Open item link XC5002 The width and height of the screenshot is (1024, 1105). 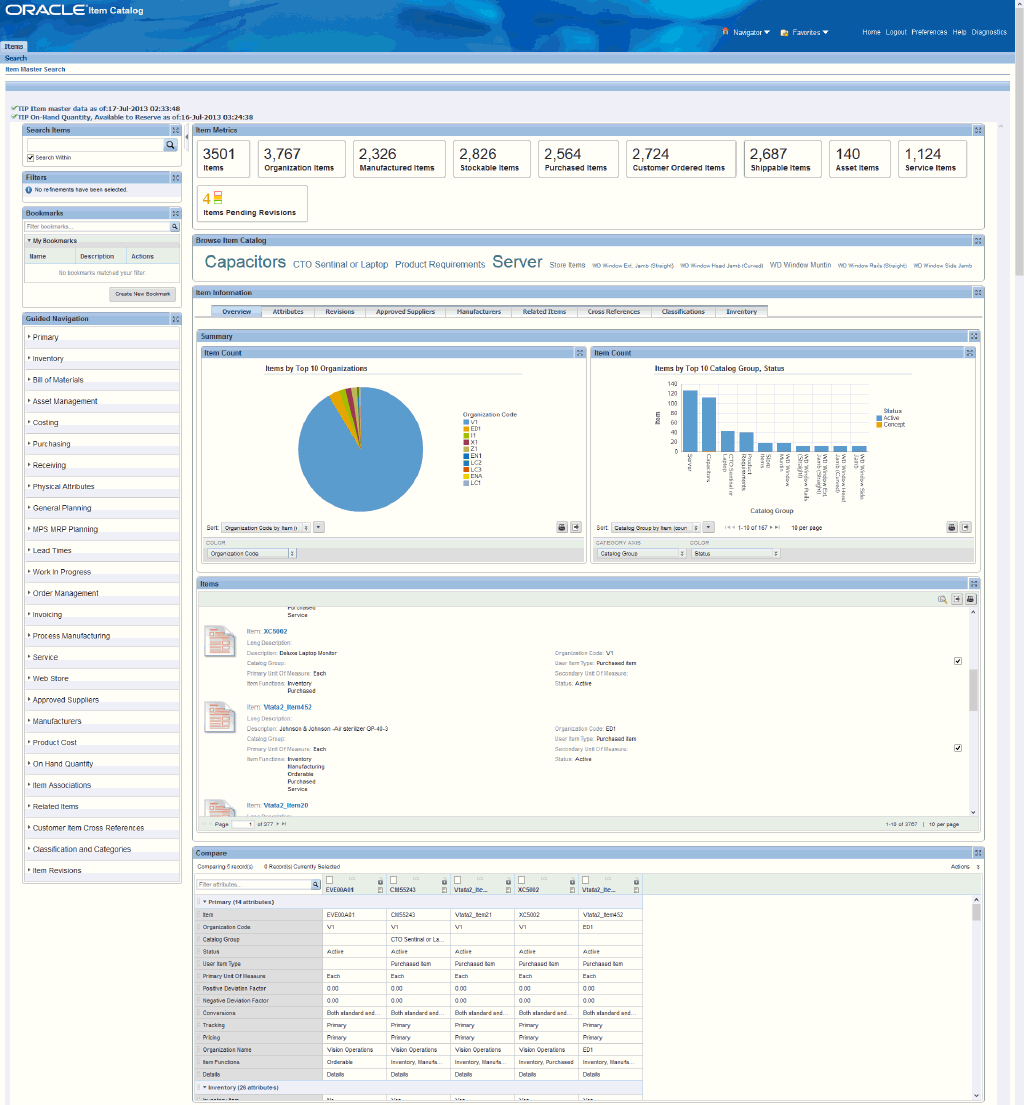coord(276,631)
